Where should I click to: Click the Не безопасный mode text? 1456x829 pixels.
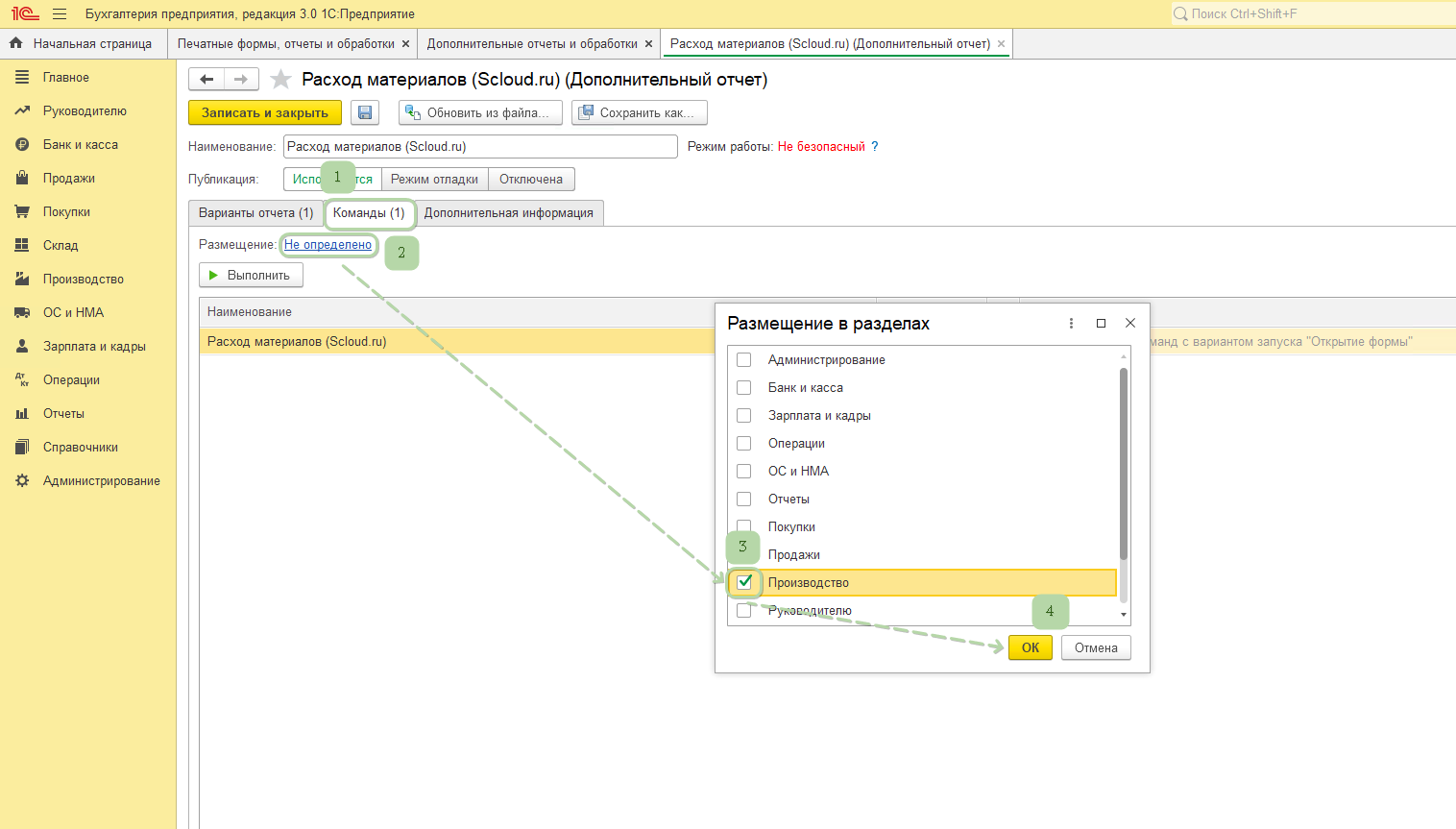(821, 146)
